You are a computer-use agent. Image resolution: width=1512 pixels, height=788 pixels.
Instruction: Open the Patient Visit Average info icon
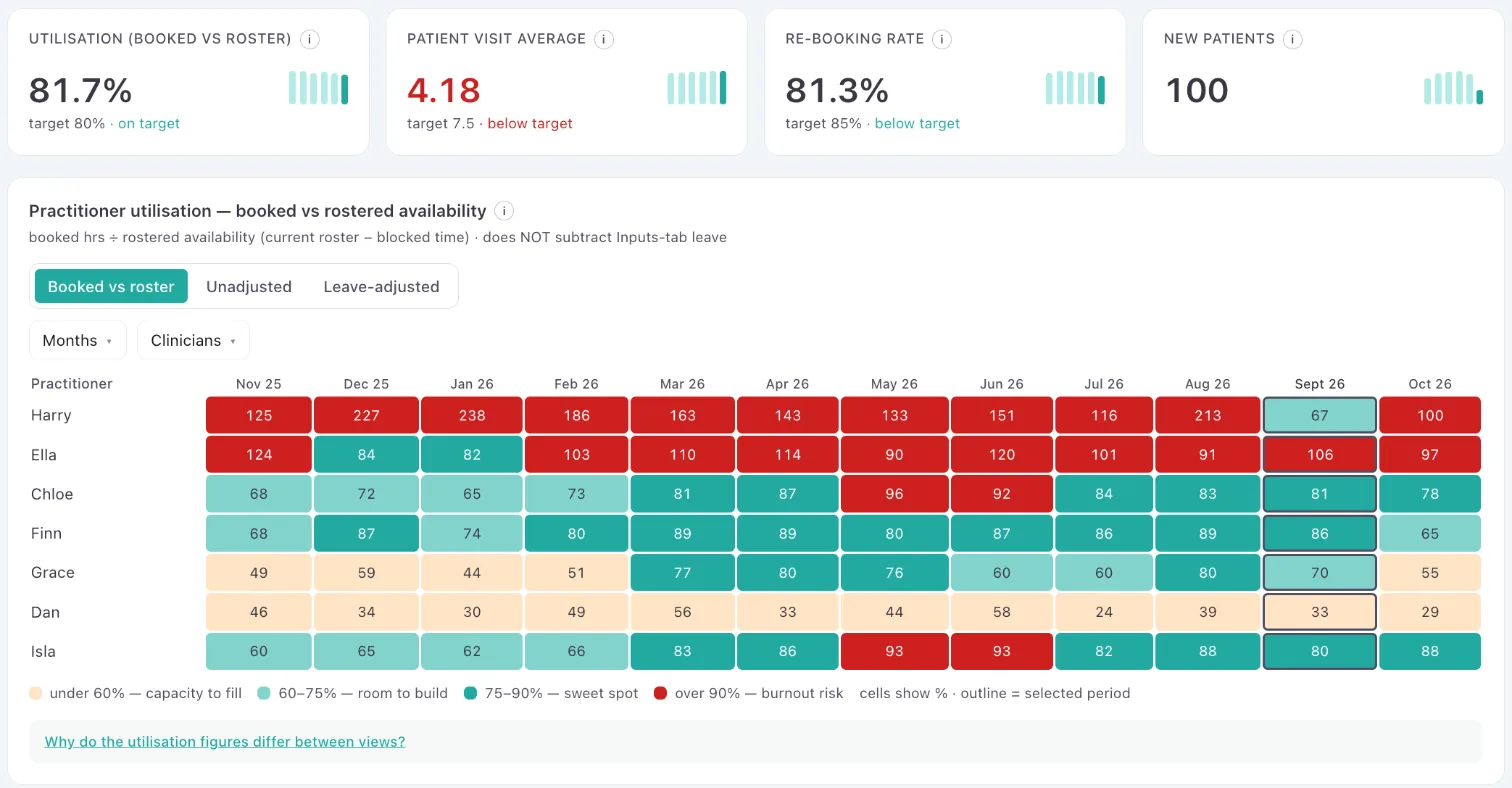tap(603, 39)
